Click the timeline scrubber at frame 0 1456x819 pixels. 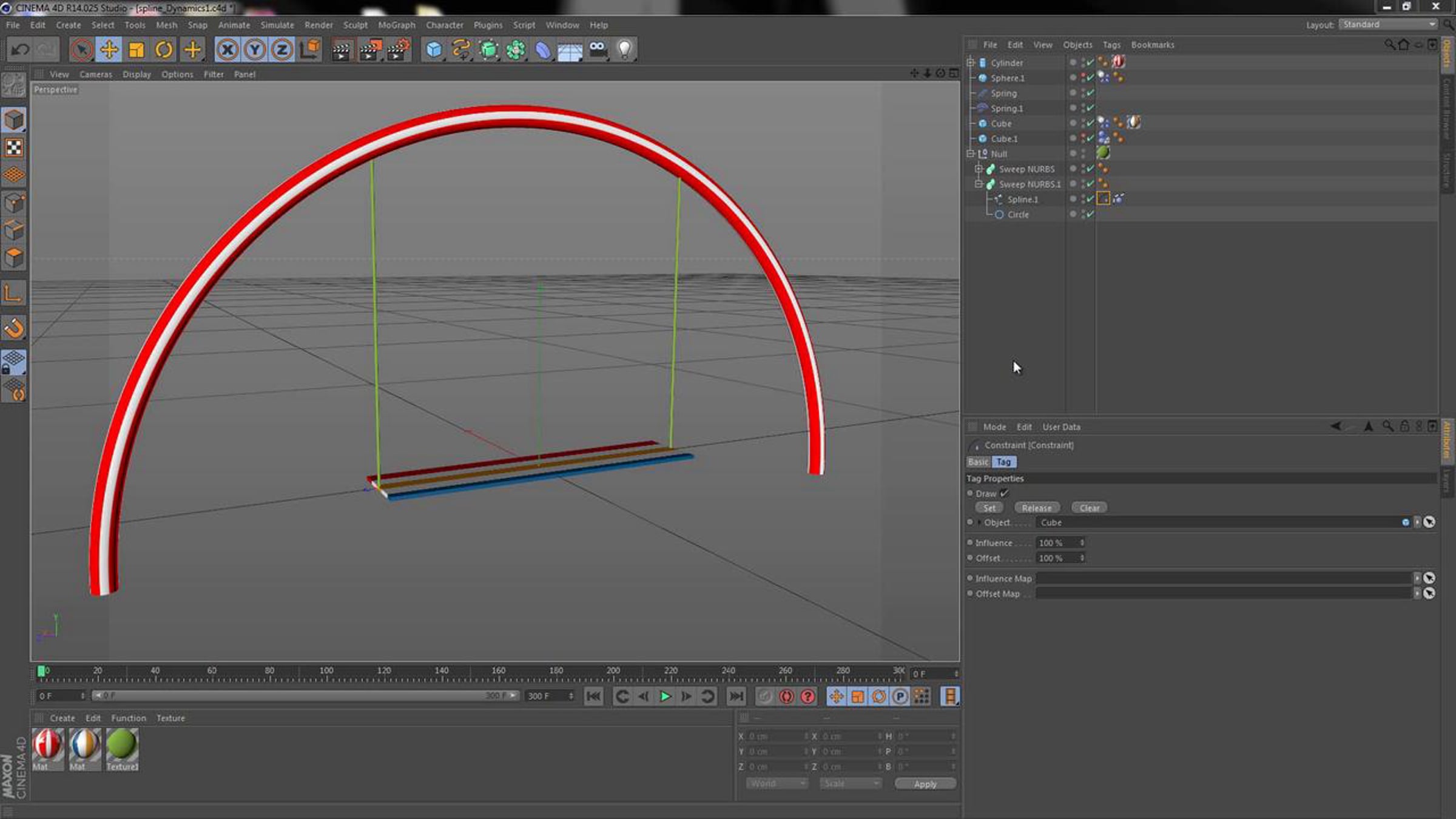click(41, 671)
